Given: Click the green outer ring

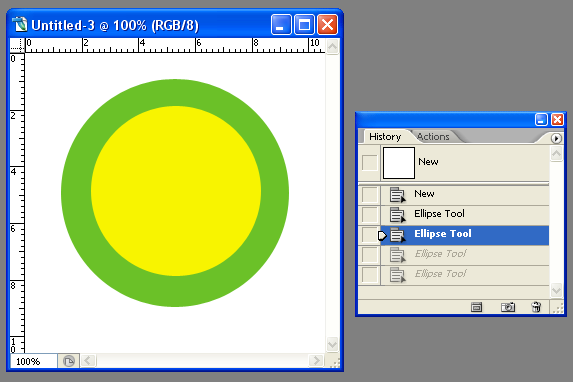Looking at the screenshot, I should (x=76, y=193).
